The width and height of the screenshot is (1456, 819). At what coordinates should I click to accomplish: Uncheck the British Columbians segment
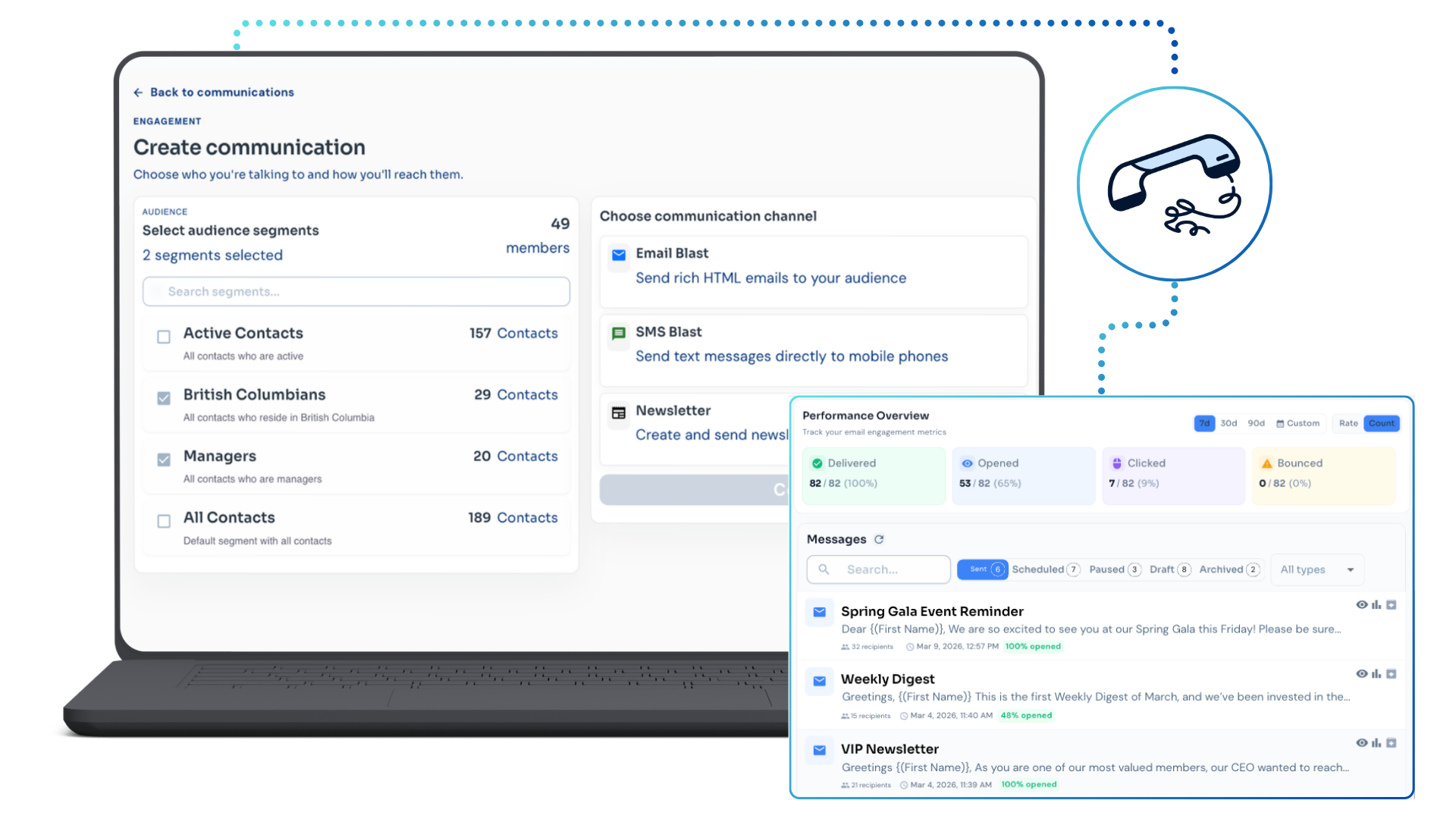pyautogui.click(x=164, y=398)
